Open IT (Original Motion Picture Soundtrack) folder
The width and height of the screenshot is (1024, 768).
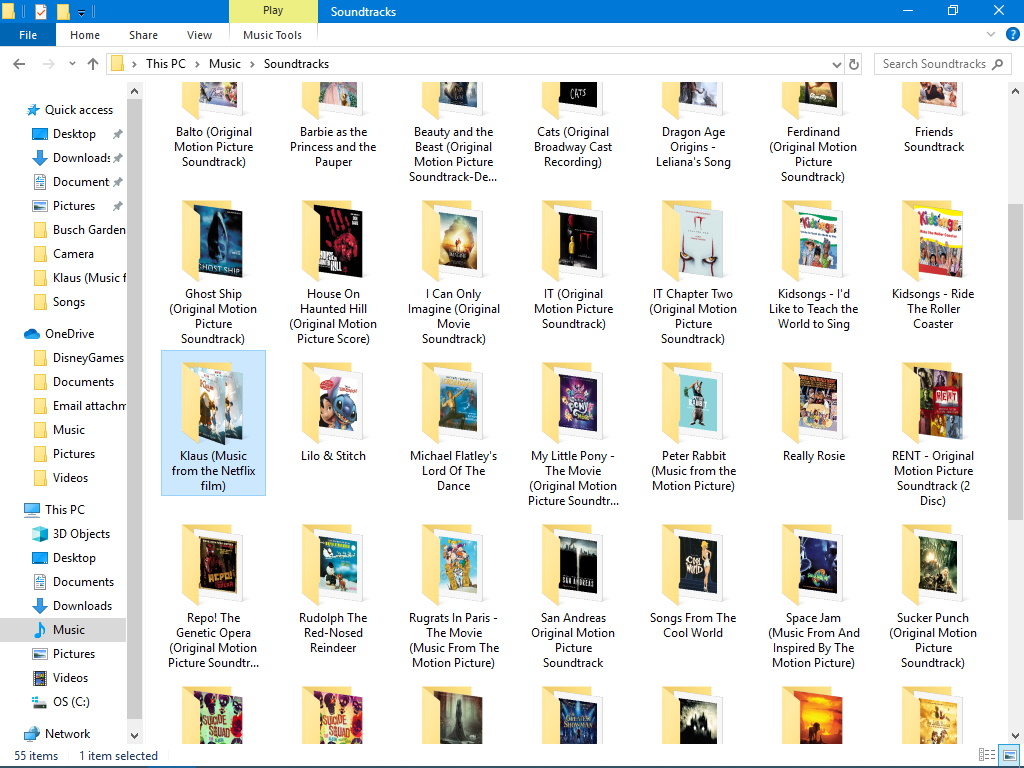coord(573,265)
